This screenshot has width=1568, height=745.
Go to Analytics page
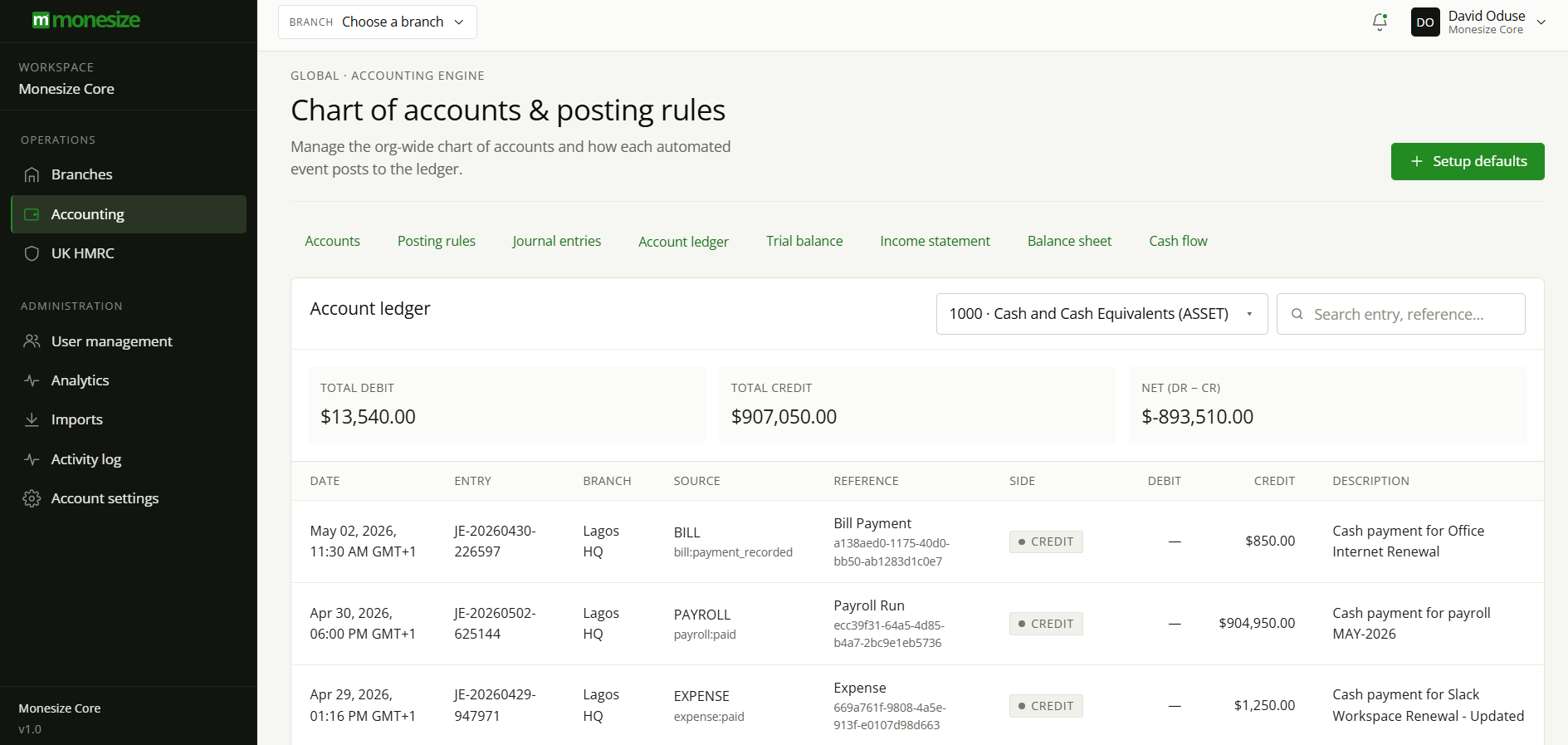point(129,380)
